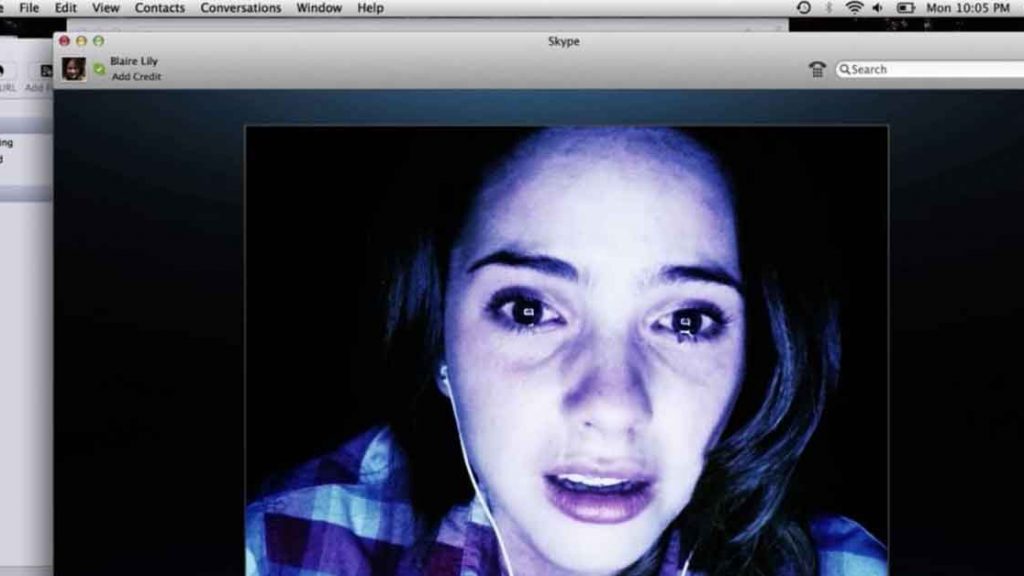Open the Conversations menu
The height and width of the screenshot is (576, 1024).
tap(240, 8)
